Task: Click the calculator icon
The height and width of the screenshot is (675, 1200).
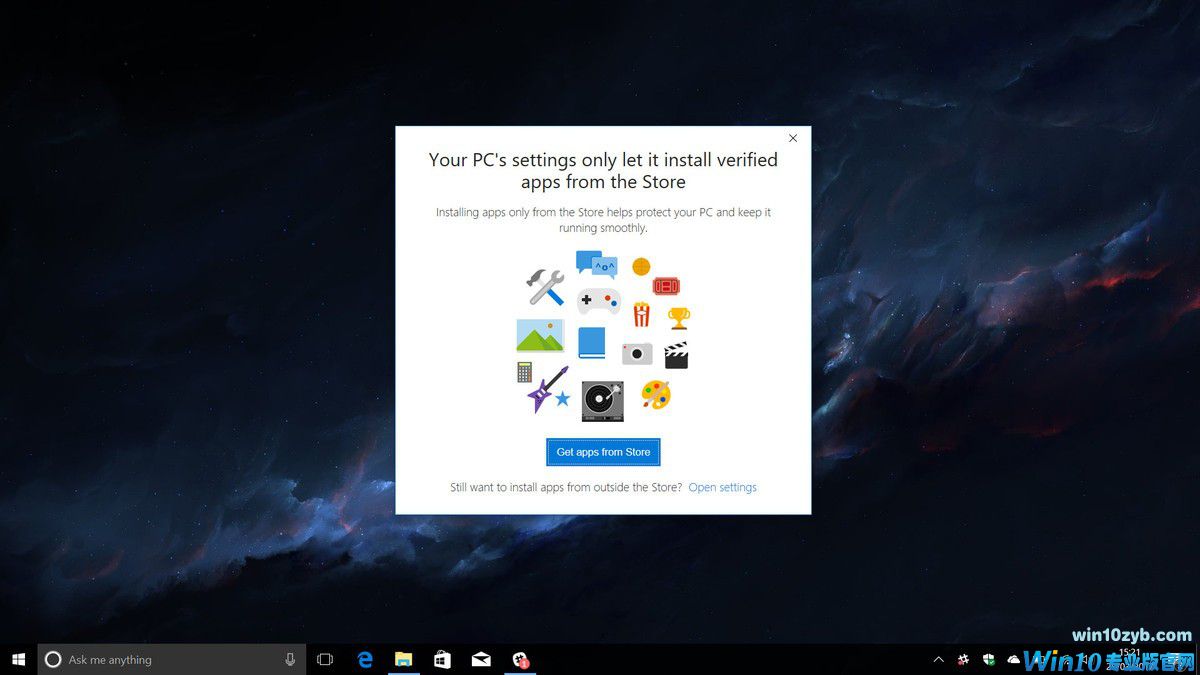Action: click(524, 371)
